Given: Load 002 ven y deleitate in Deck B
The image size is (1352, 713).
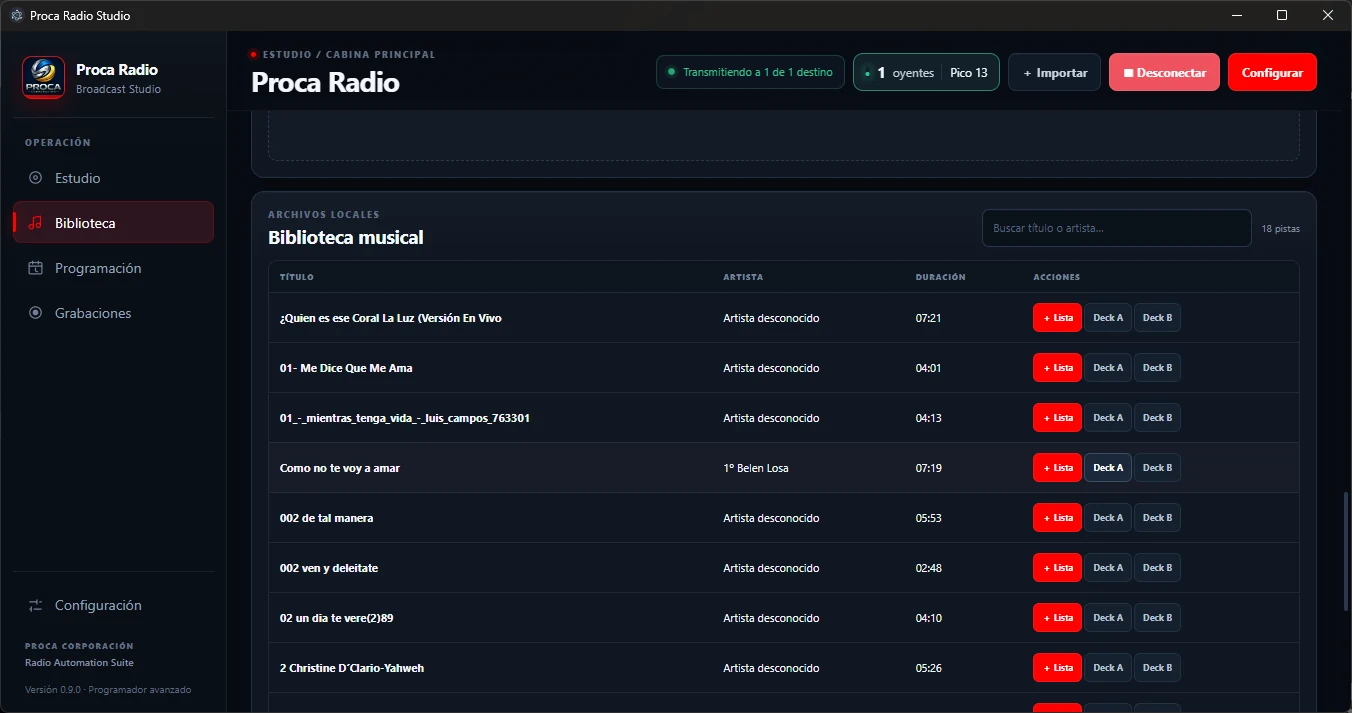Looking at the screenshot, I should 1157,568.
